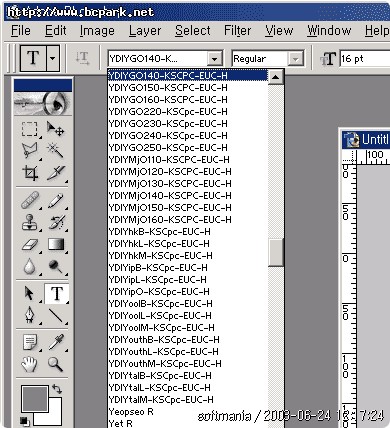This screenshot has height=428, width=390.
Task: Open the Filter menu
Action: tap(237, 31)
